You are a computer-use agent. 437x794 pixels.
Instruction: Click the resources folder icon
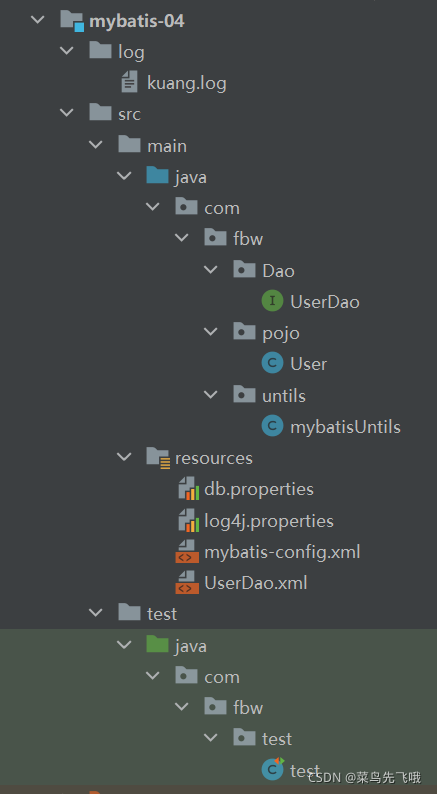click(x=158, y=458)
